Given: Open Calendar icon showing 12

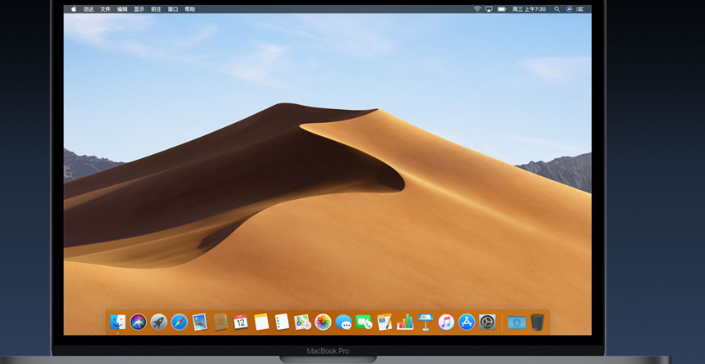Looking at the screenshot, I should click(241, 322).
